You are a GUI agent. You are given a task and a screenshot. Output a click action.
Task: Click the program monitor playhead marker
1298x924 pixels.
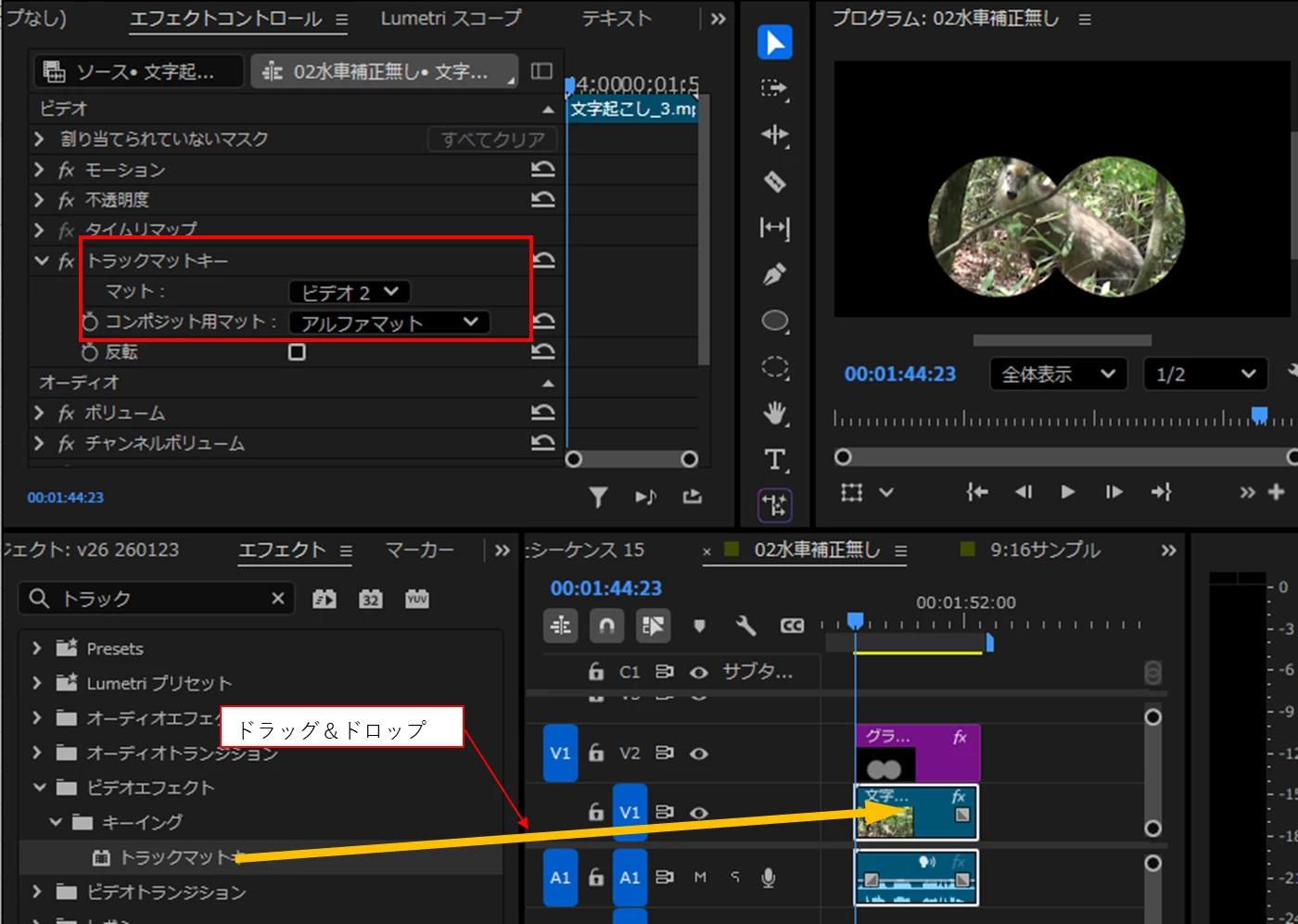[x=1259, y=414]
